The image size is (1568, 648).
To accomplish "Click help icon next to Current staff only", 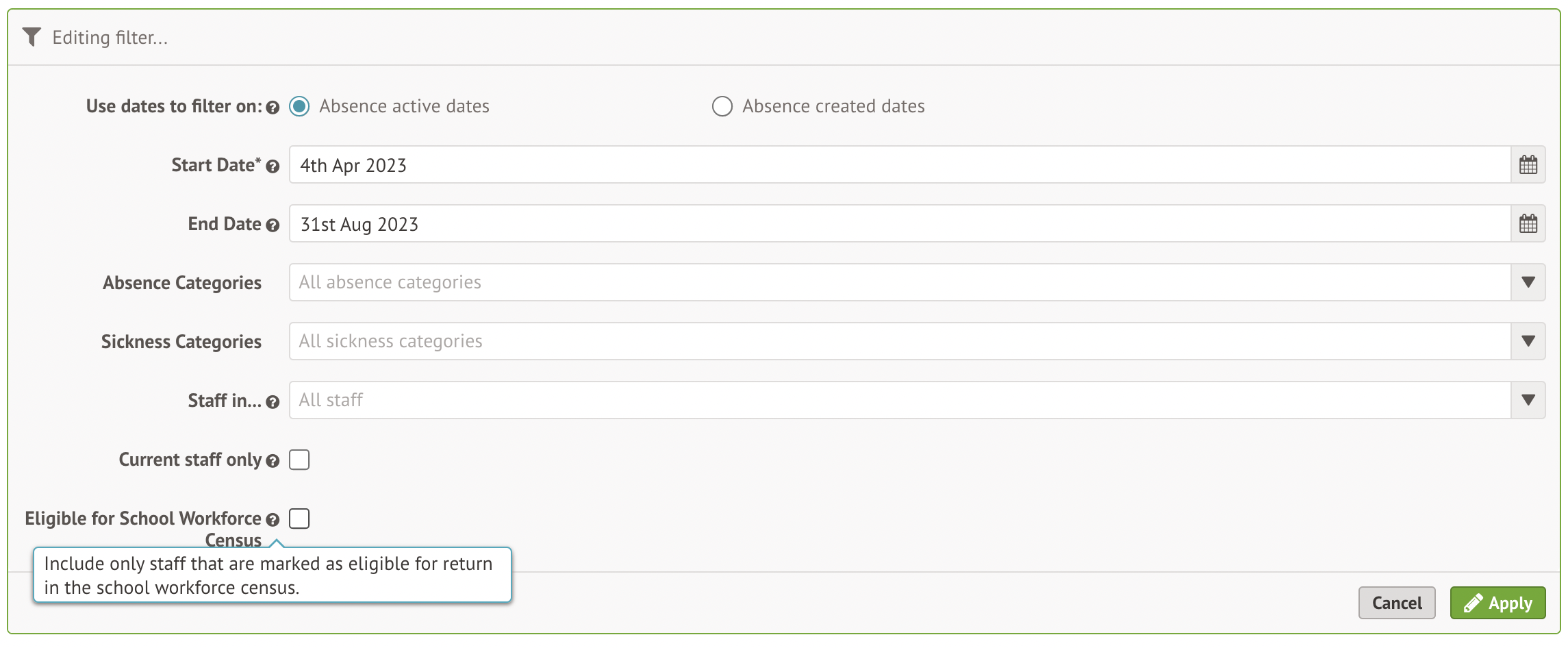I will point(273,461).
